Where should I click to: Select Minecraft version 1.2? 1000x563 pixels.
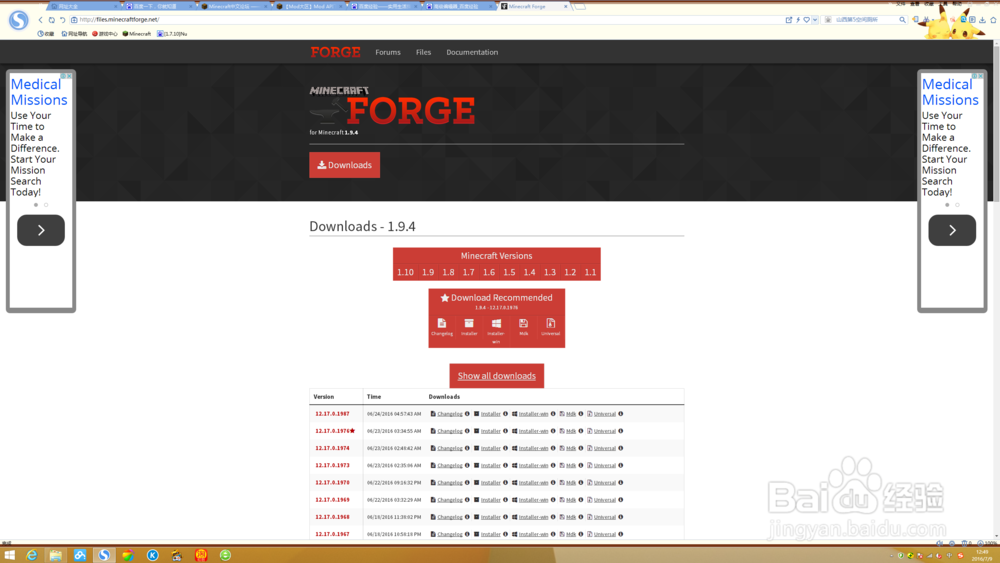click(570, 272)
